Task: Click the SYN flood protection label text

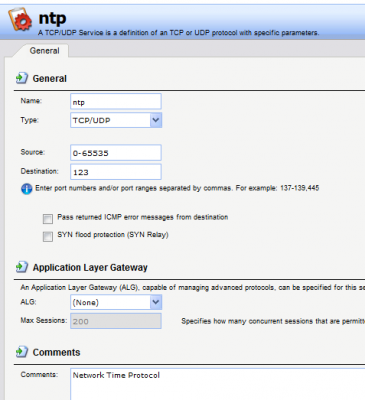Action: point(113,235)
